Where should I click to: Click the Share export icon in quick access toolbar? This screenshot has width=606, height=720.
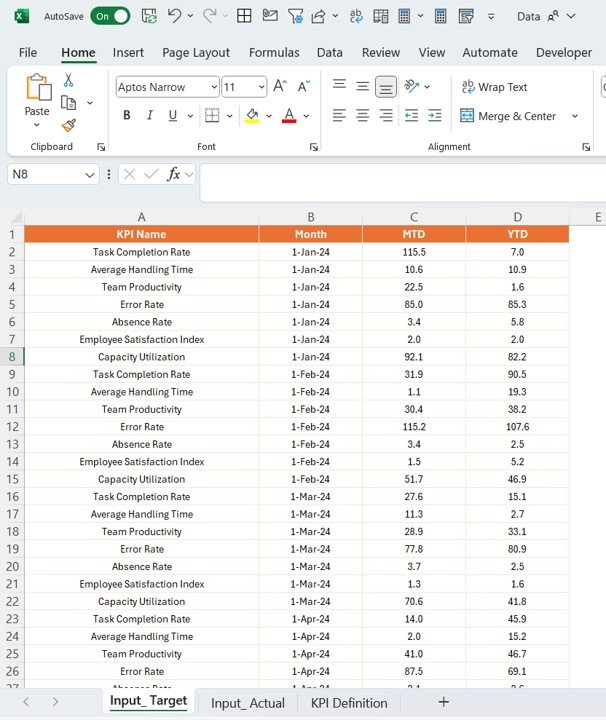click(318, 17)
